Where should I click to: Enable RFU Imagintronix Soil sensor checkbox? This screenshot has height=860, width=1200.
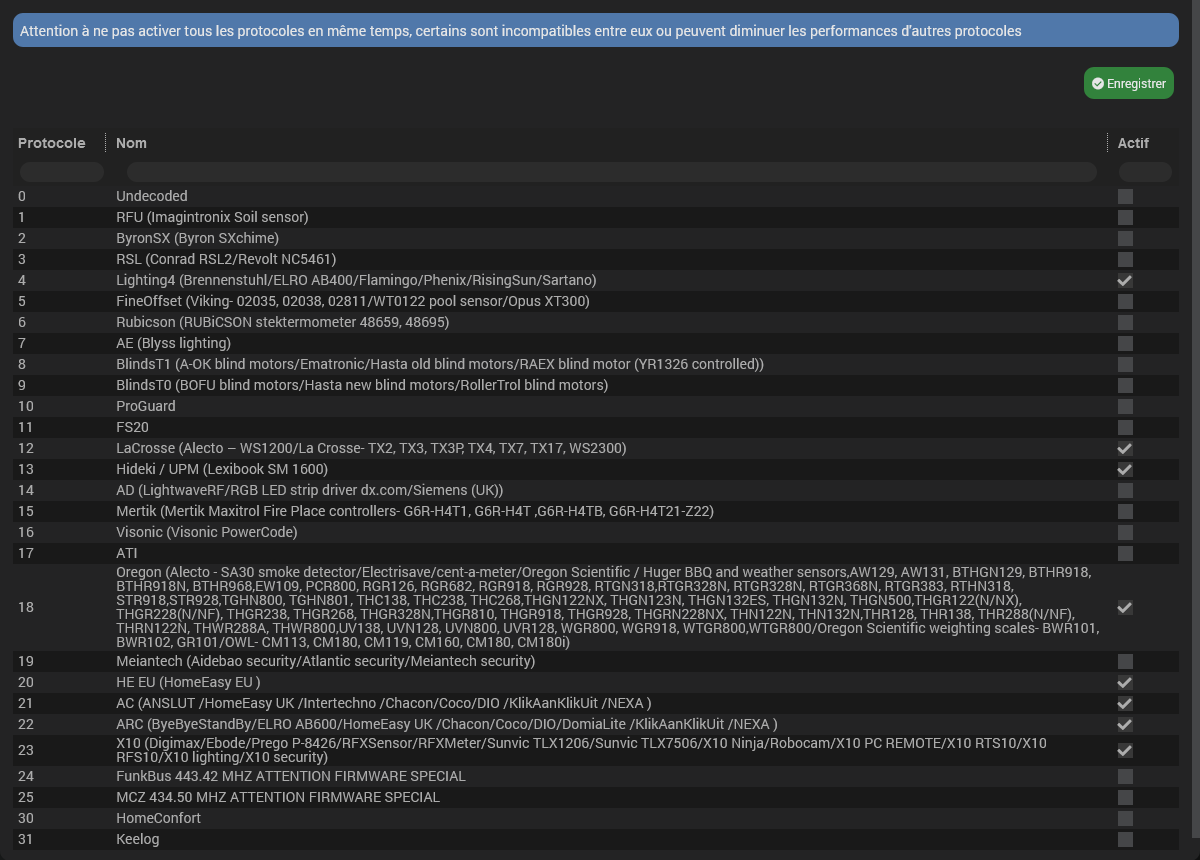[x=1126, y=218]
